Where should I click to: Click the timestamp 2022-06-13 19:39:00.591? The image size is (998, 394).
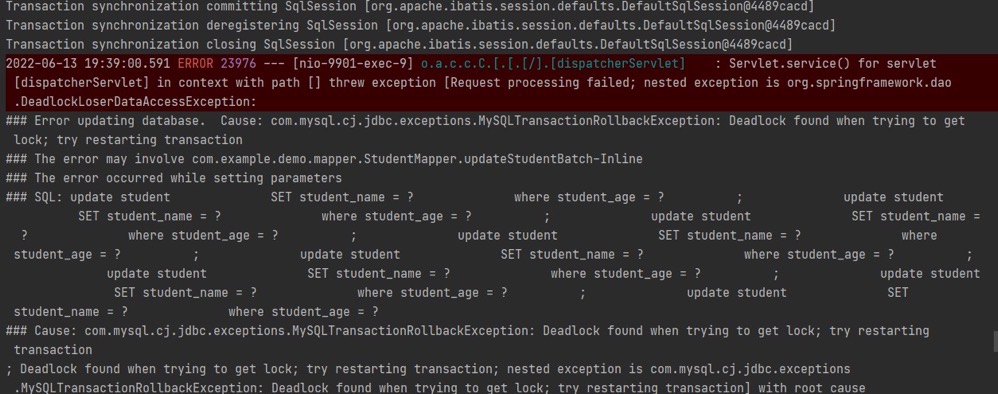[88, 64]
